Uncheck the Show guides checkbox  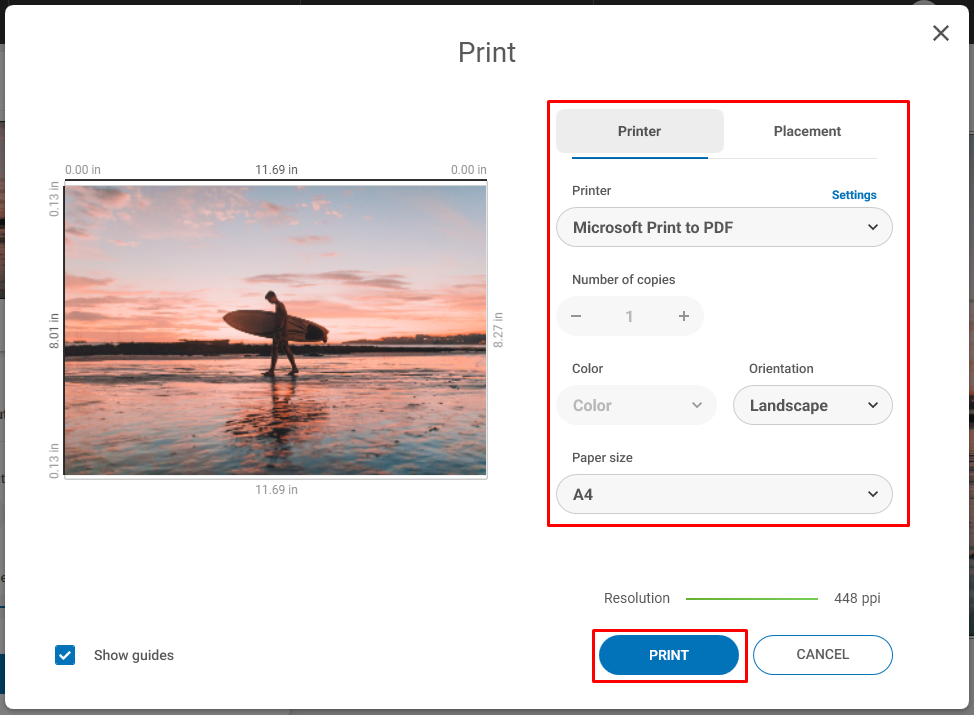(x=64, y=655)
